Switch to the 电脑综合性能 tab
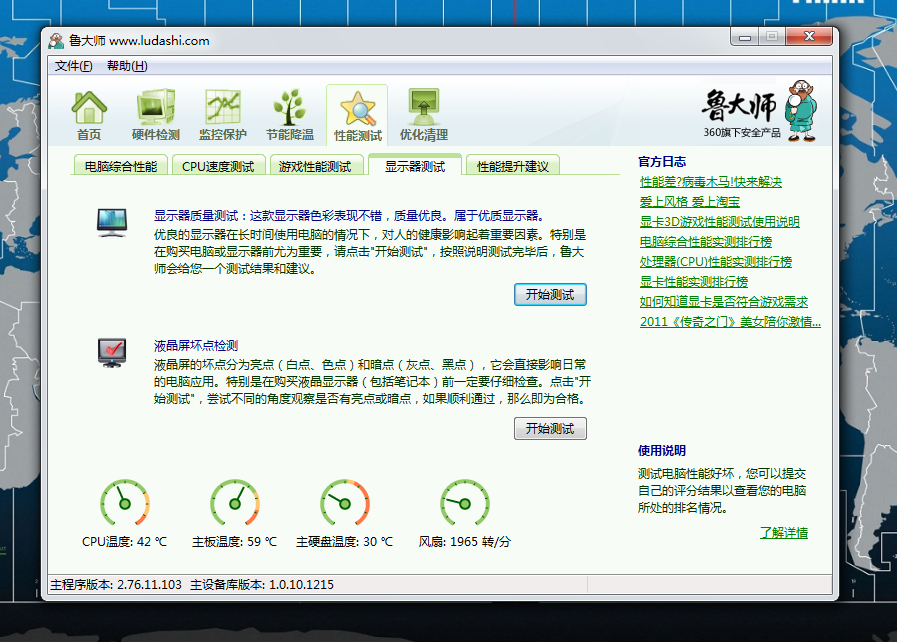The width and height of the screenshot is (897, 642). [x=121, y=166]
